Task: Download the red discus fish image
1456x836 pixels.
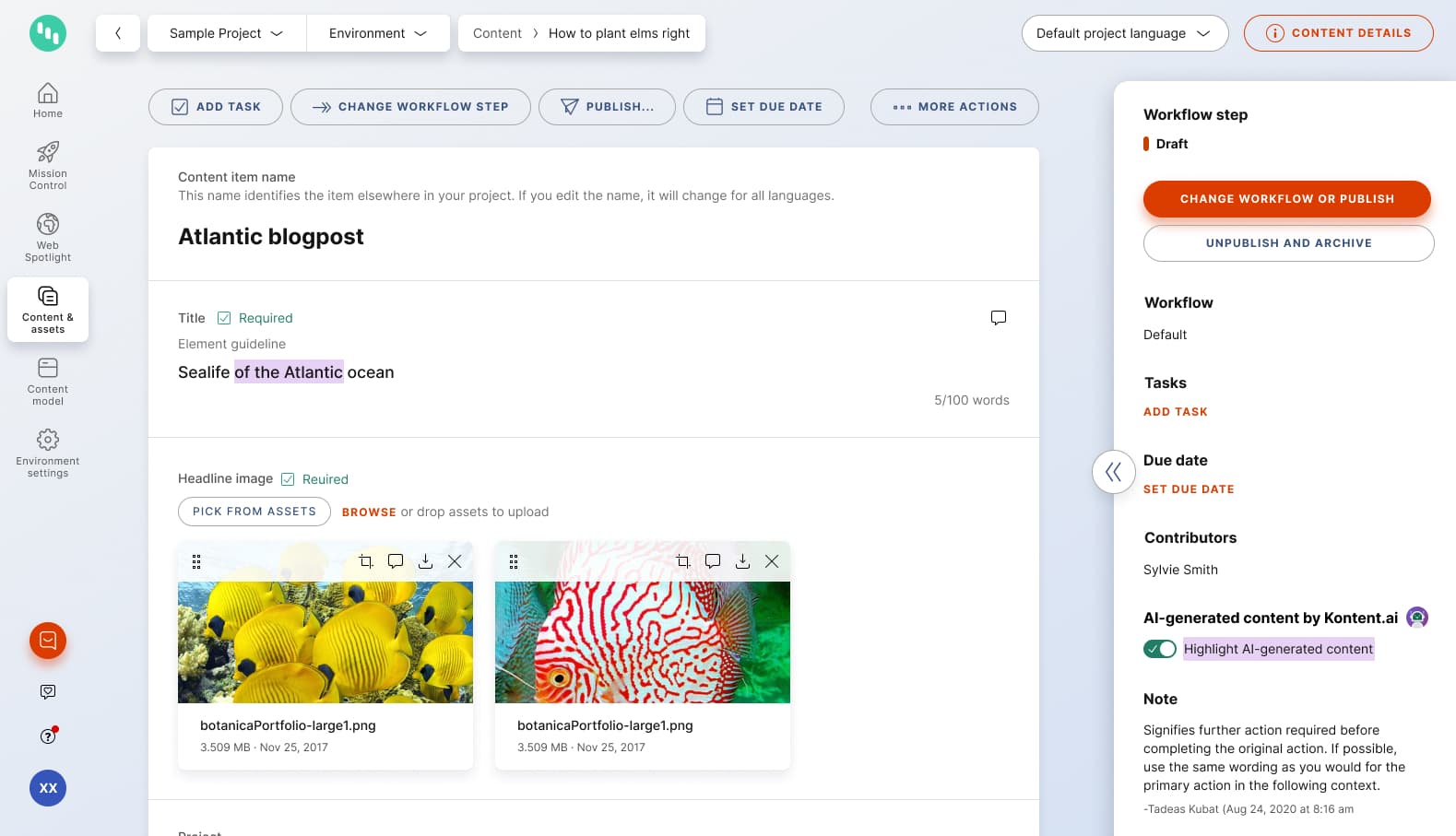Action: tap(742, 561)
